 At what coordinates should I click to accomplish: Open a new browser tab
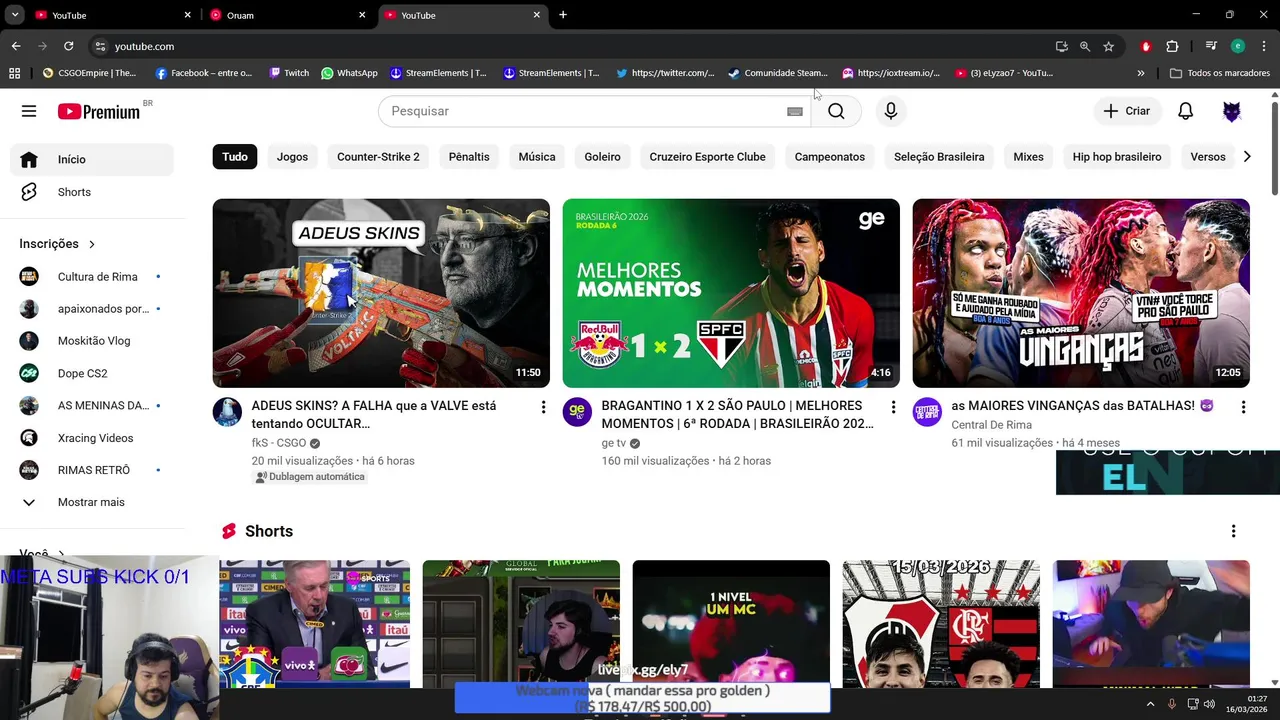563,15
